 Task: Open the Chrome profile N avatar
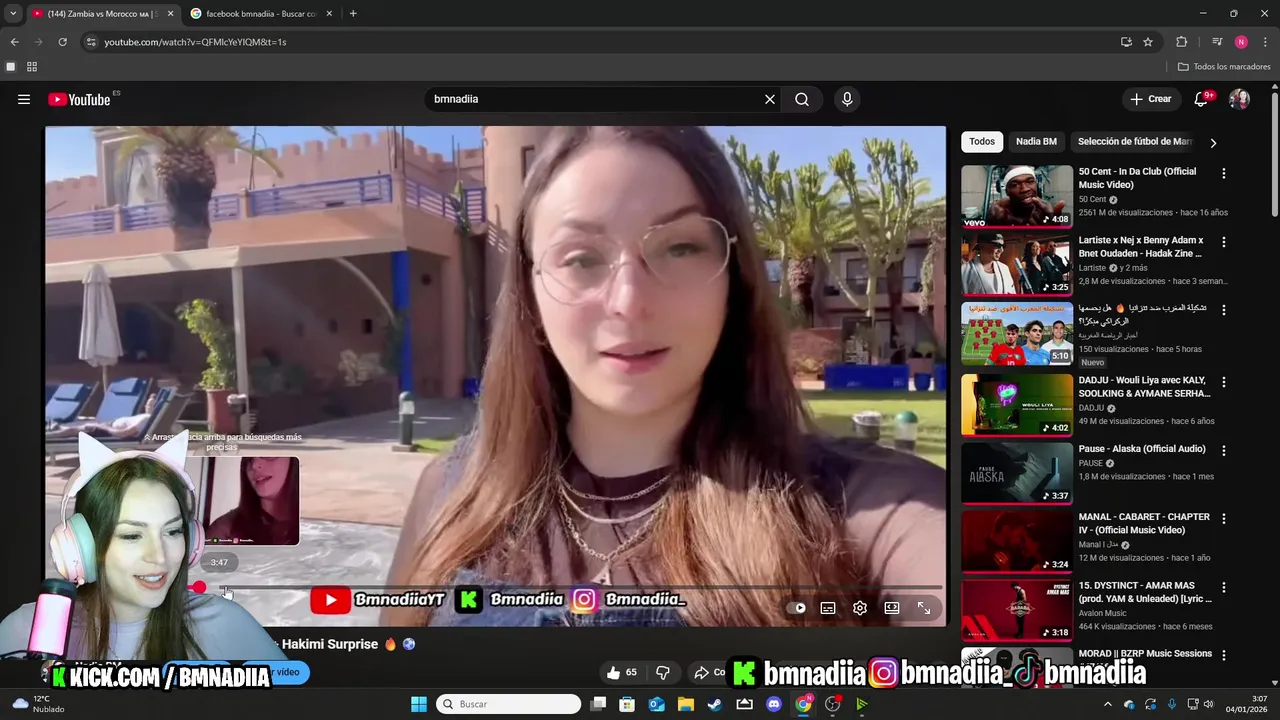point(1241,42)
